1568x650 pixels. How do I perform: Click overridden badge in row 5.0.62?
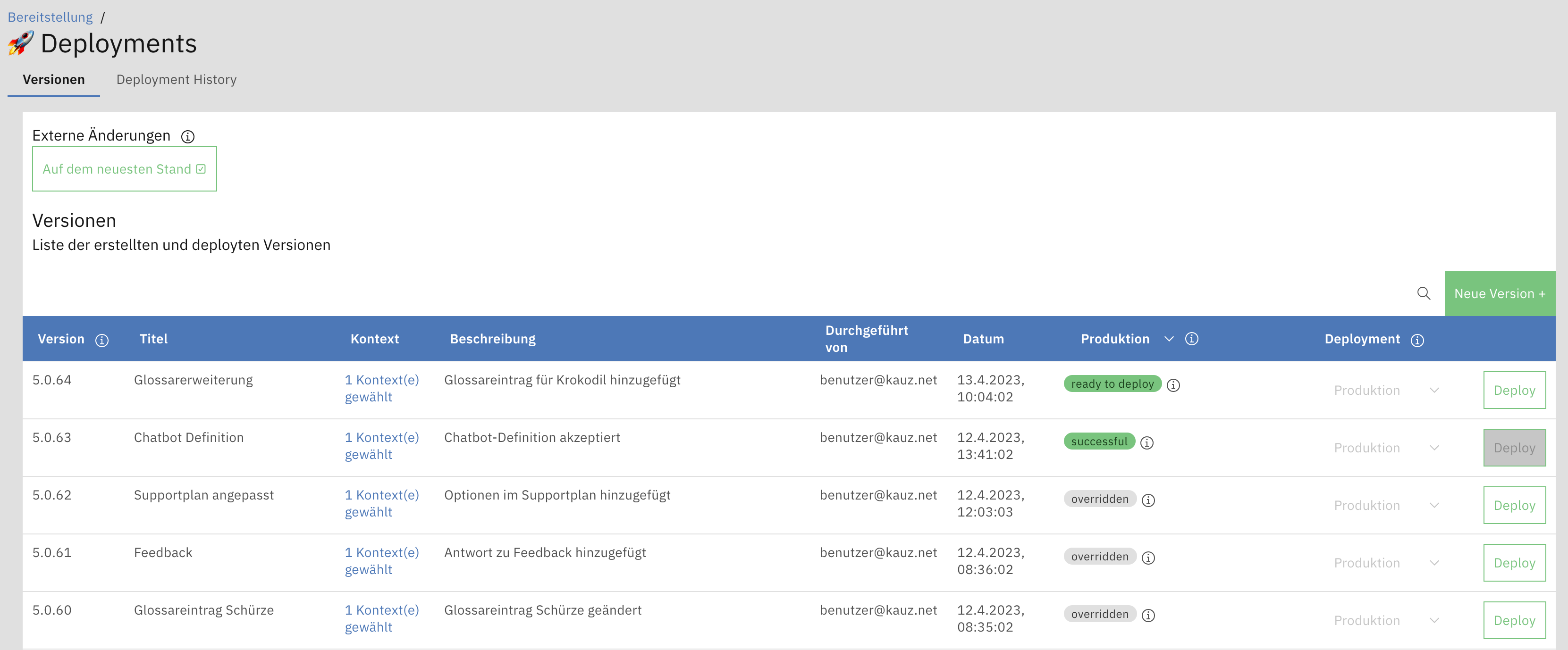1100,499
